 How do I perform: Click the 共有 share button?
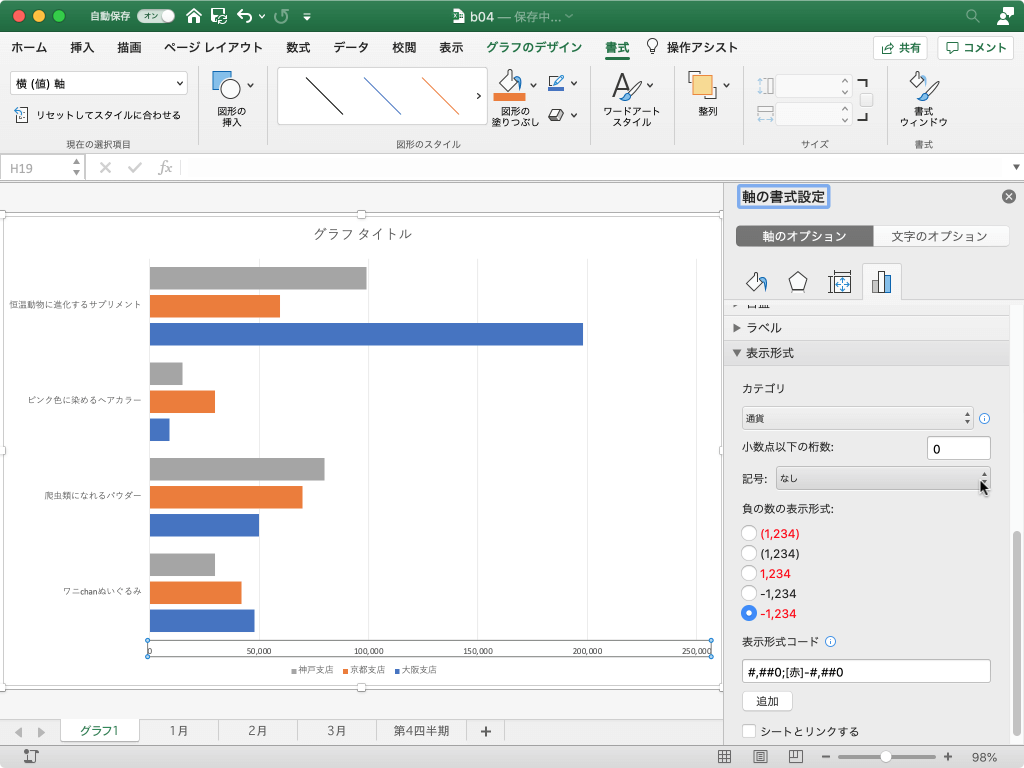[901, 48]
